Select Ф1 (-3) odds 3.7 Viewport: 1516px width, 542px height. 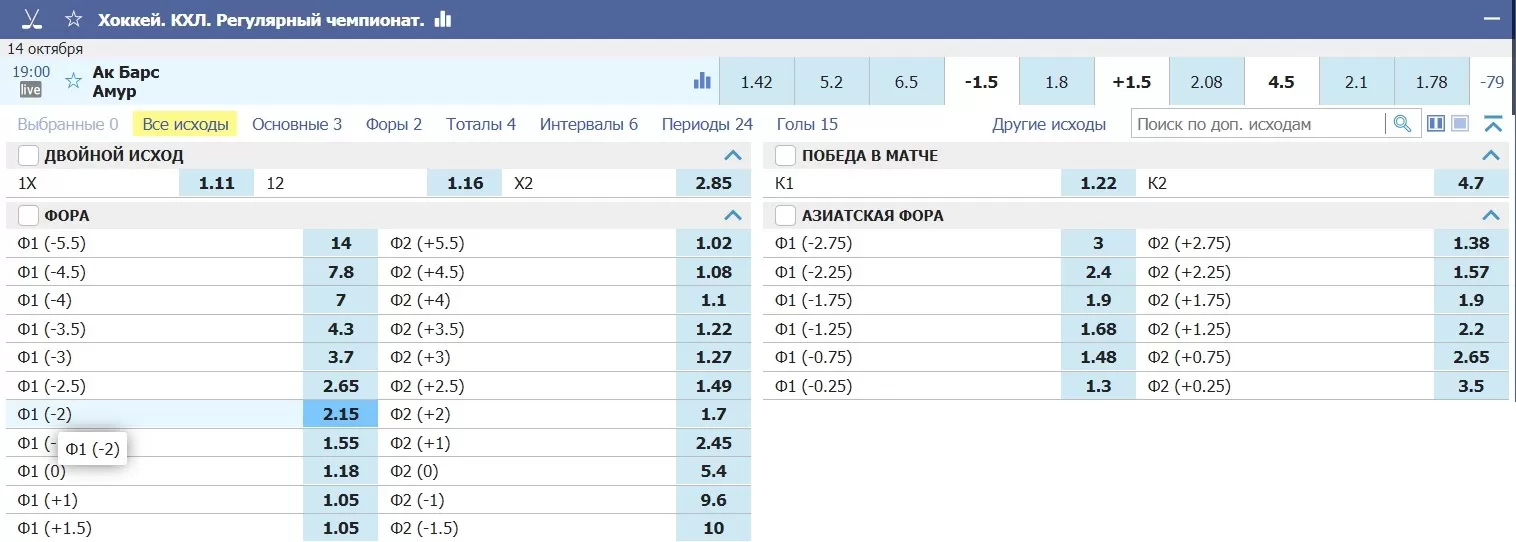[x=341, y=357]
